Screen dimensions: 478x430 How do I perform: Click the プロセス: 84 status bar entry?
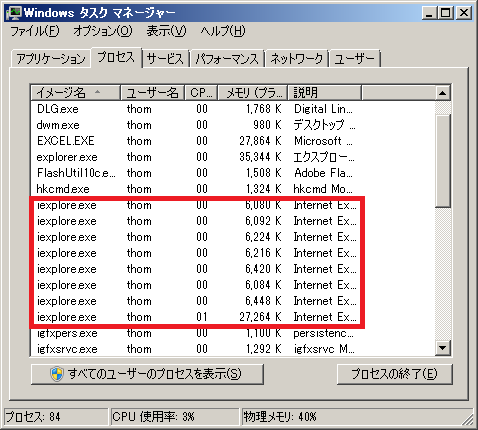pos(56,417)
